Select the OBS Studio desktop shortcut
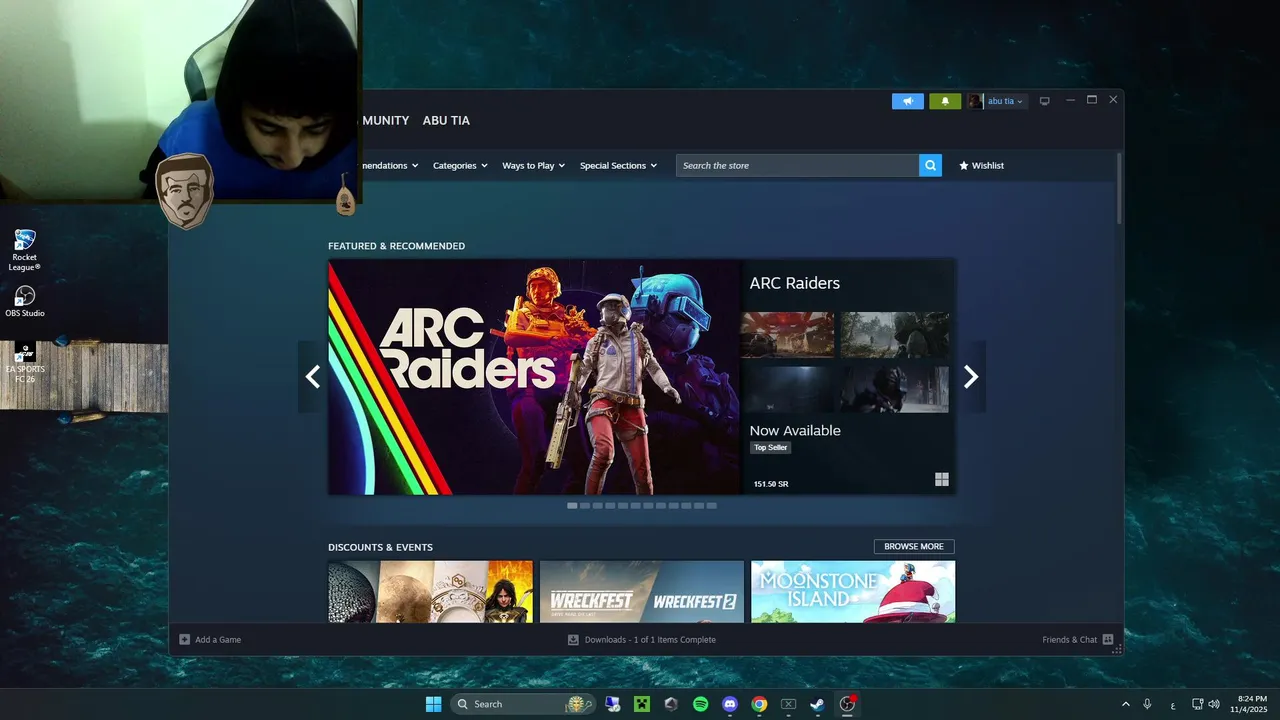The width and height of the screenshot is (1280, 720). click(25, 302)
